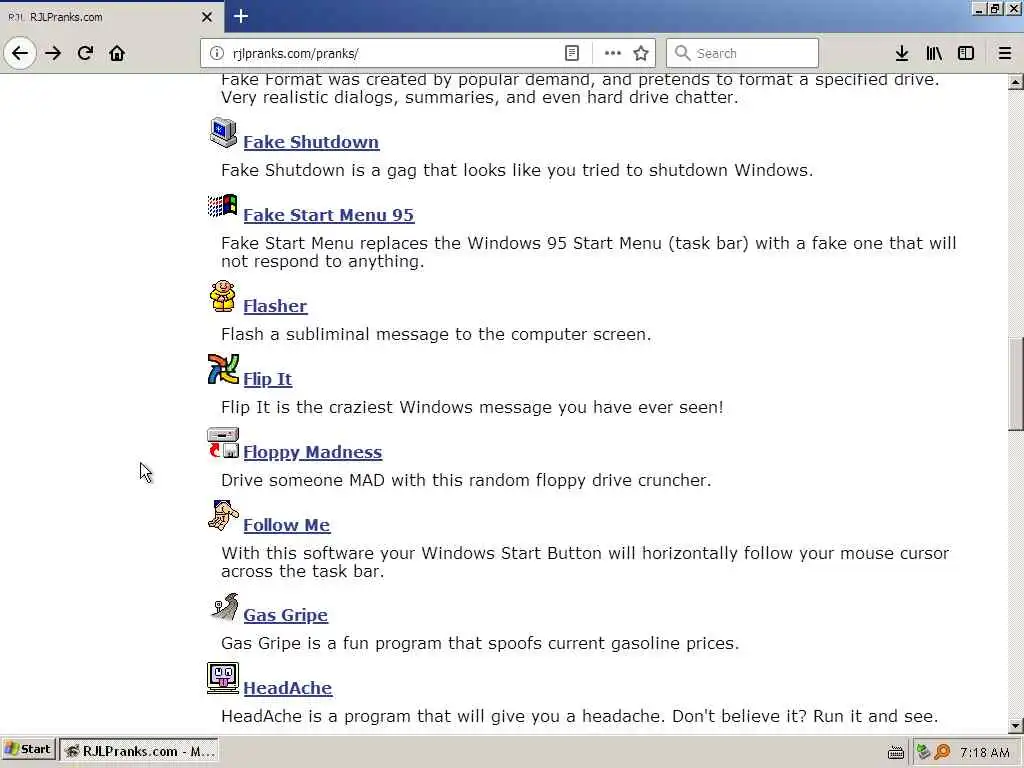Click the vertical scrollbar thumb

click(1016, 383)
